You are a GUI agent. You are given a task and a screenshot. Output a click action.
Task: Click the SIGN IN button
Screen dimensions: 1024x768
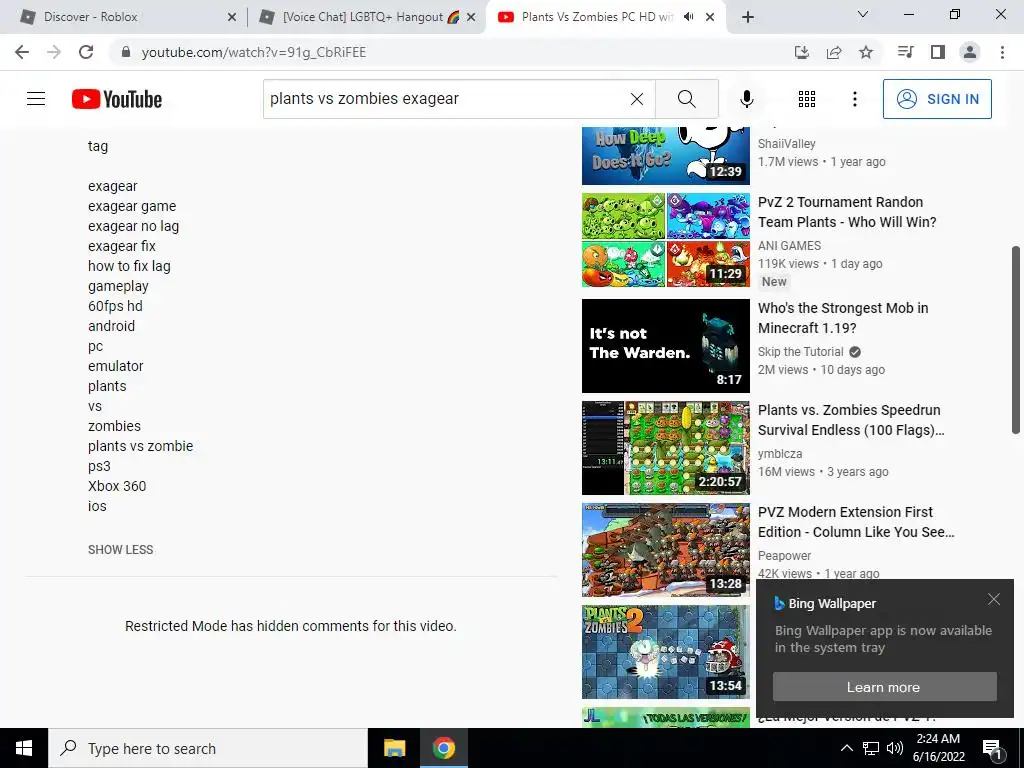(x=937, y=99)
